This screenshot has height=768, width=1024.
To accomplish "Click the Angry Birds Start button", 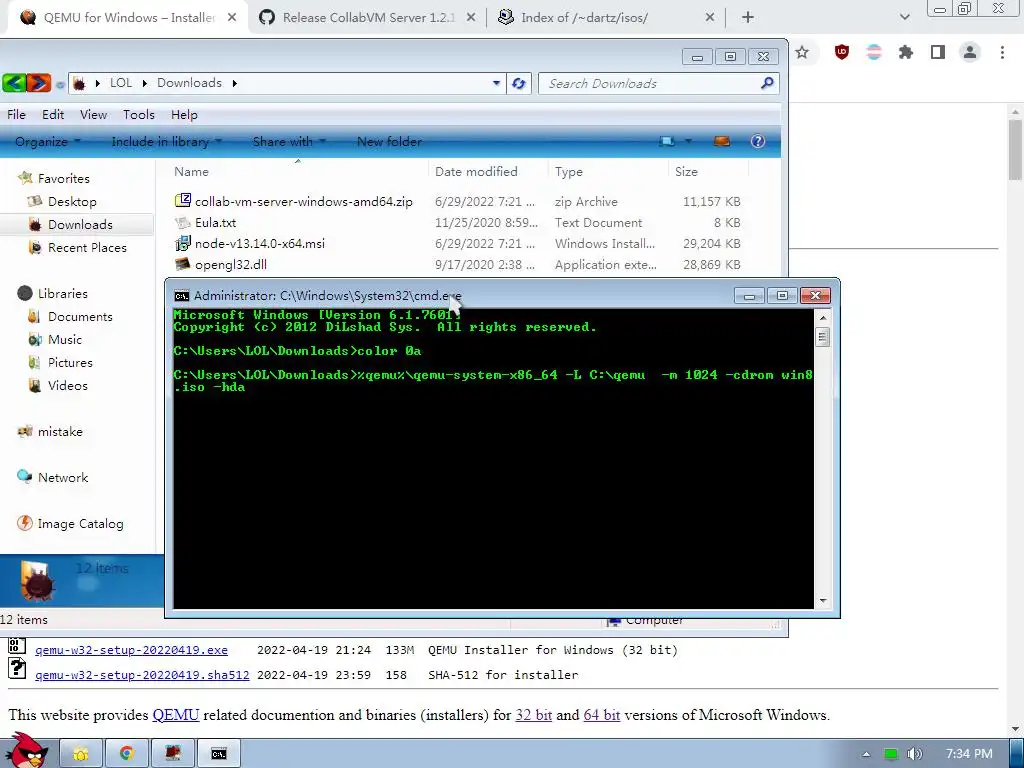I will coord(26,751).
